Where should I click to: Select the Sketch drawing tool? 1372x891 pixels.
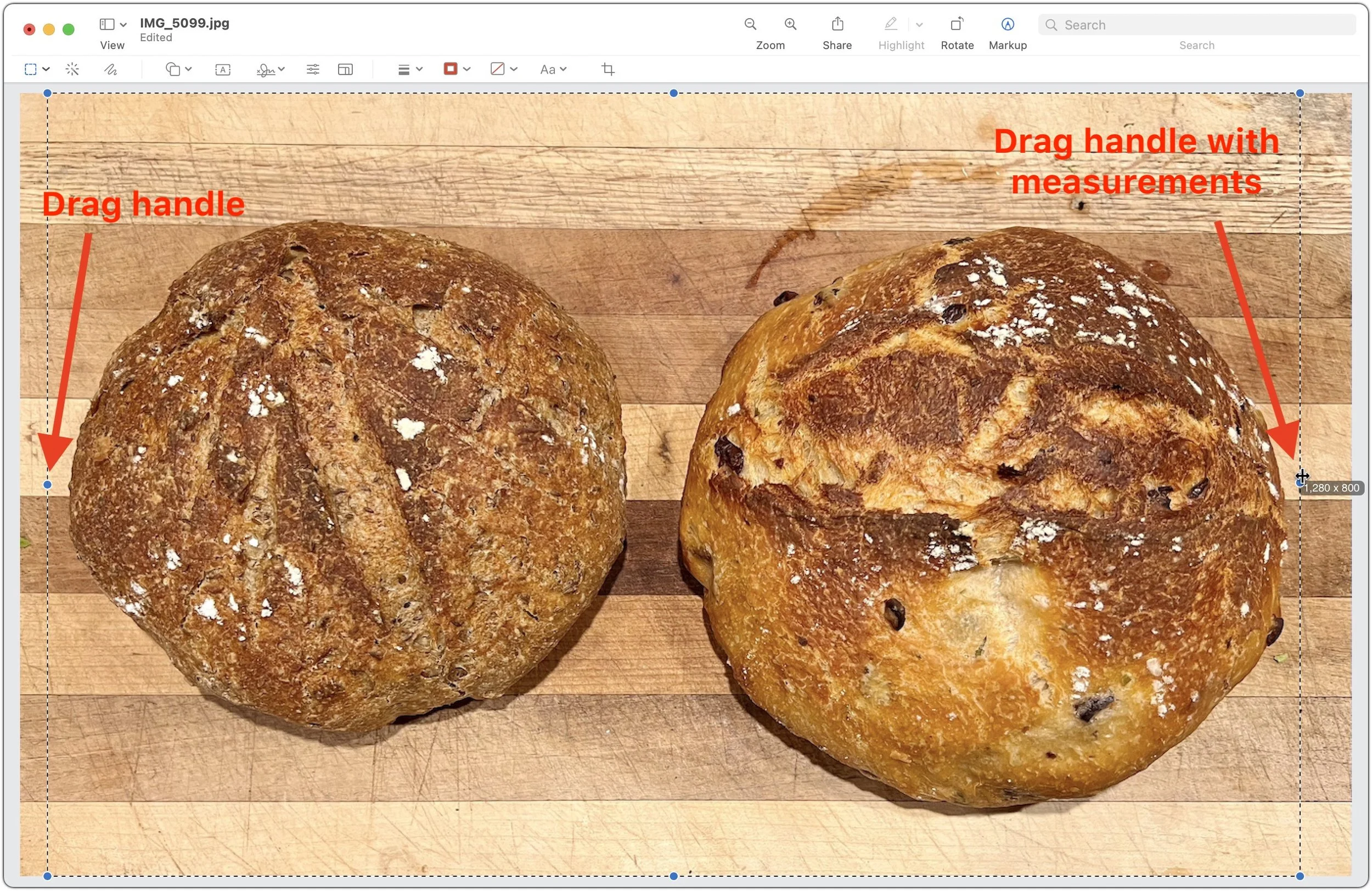coord(110,70)
